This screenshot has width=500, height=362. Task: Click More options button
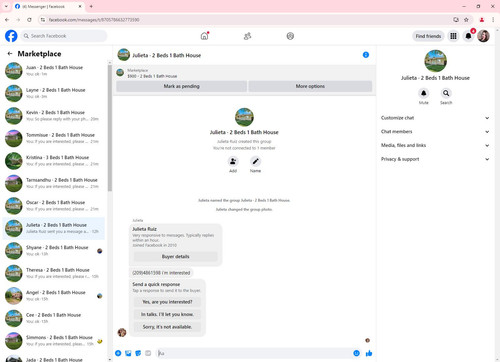point(310,86)
